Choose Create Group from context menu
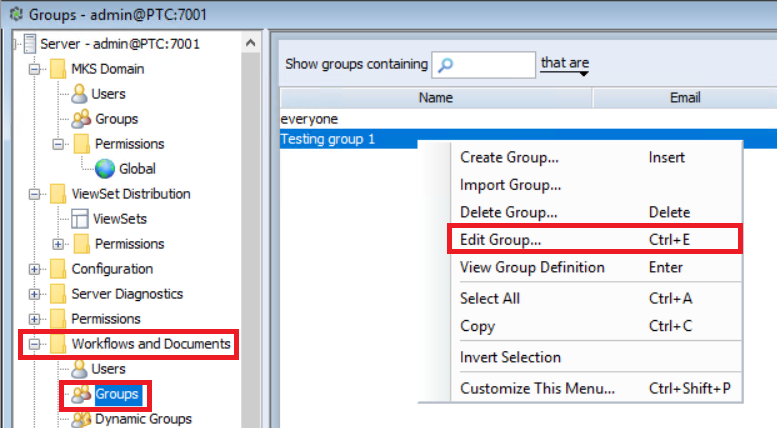The width and height of the screenshot is (777, 428). [509, 157]
